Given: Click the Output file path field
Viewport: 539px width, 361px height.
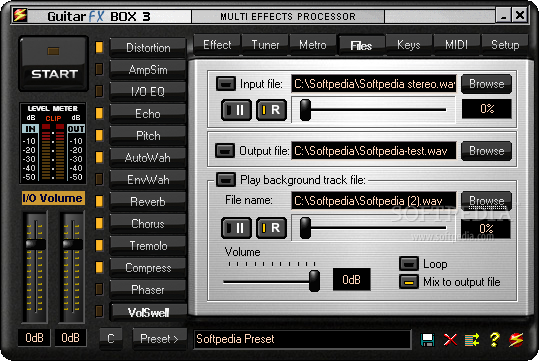Looking at the screenshot, I should coord(374,151).
